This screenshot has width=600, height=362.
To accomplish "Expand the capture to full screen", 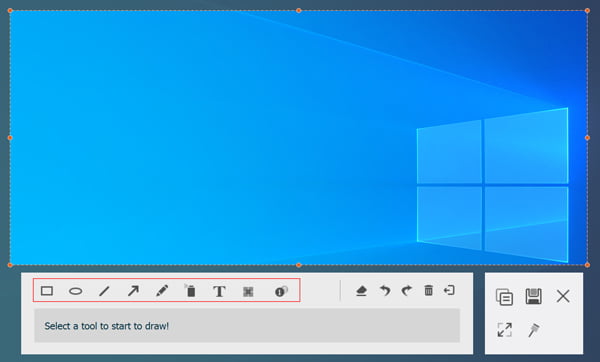I will tap(504, 330).
